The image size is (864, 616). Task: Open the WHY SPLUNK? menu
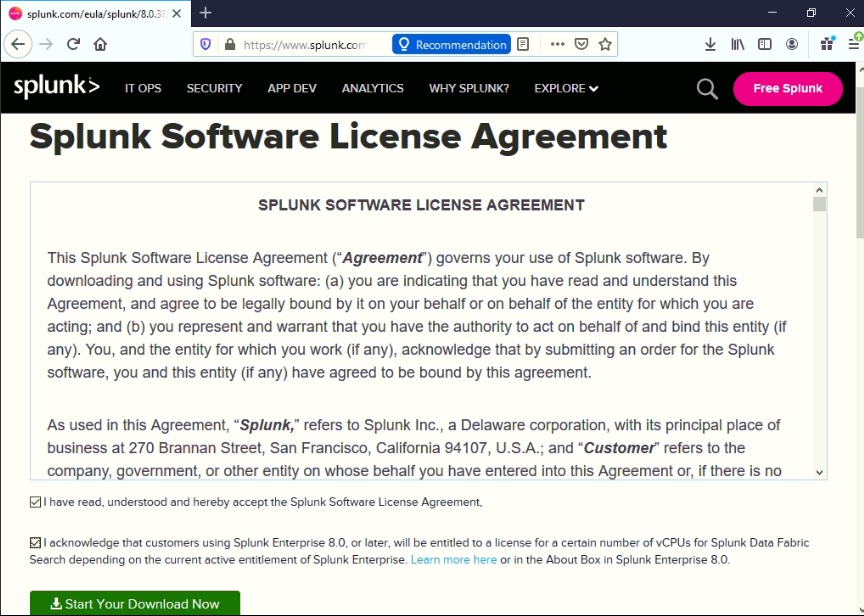[x=469, y=88]
